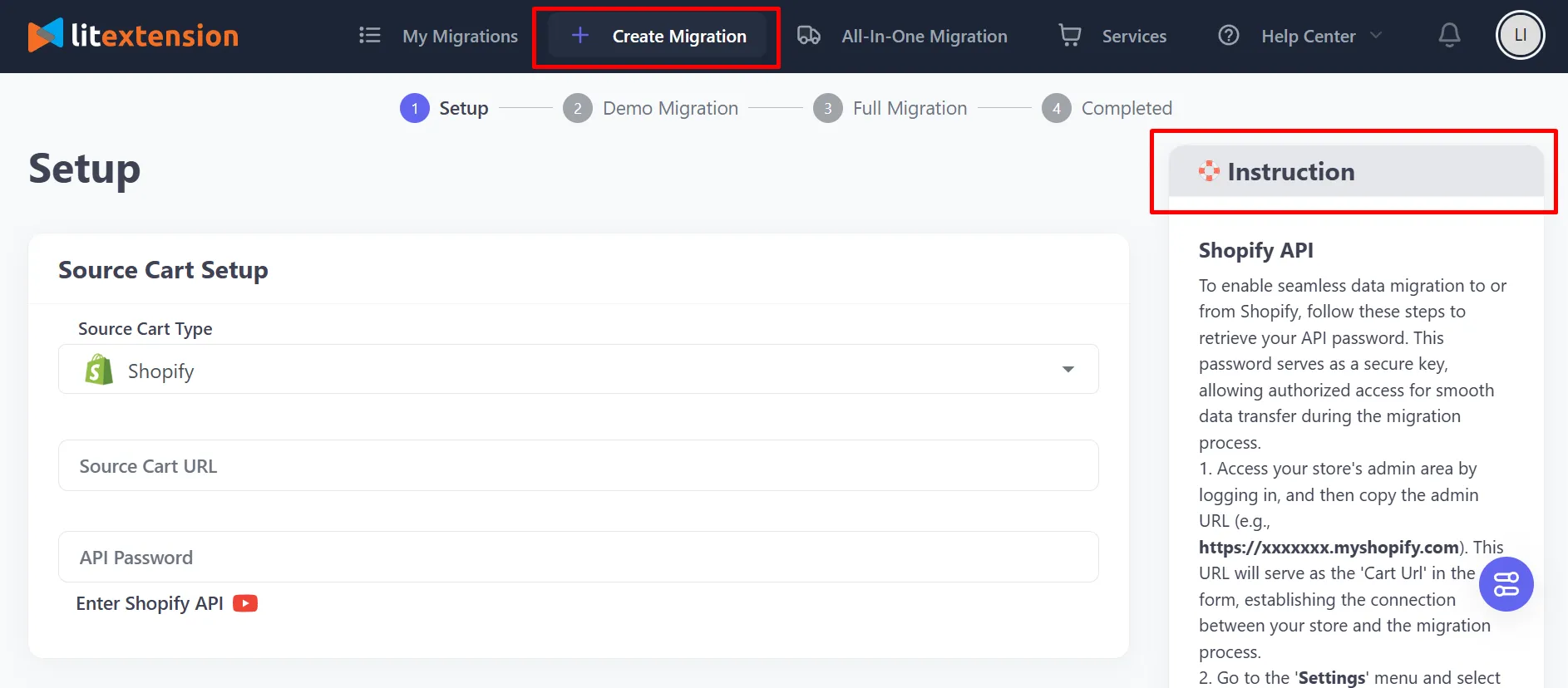Click the bold Settings word in instructions

point(1331,678)
